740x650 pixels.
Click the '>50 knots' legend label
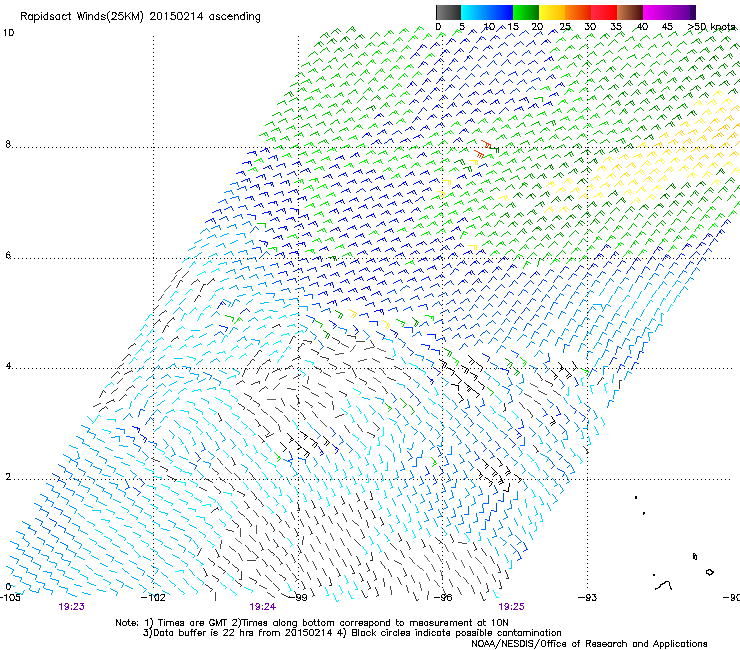711,27
